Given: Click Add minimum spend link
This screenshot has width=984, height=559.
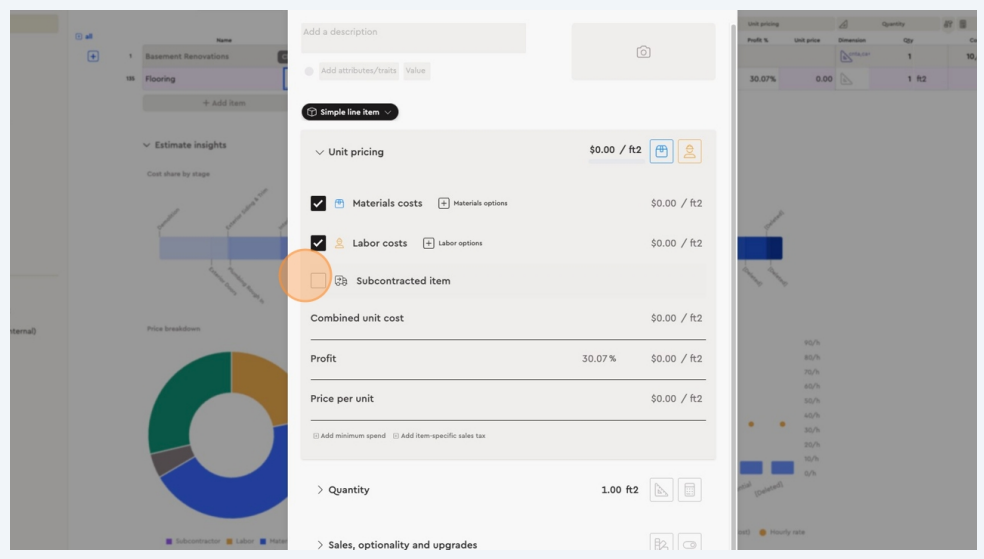Looking at the screenshot, I should pyautogui.click(x=349, y=436).
